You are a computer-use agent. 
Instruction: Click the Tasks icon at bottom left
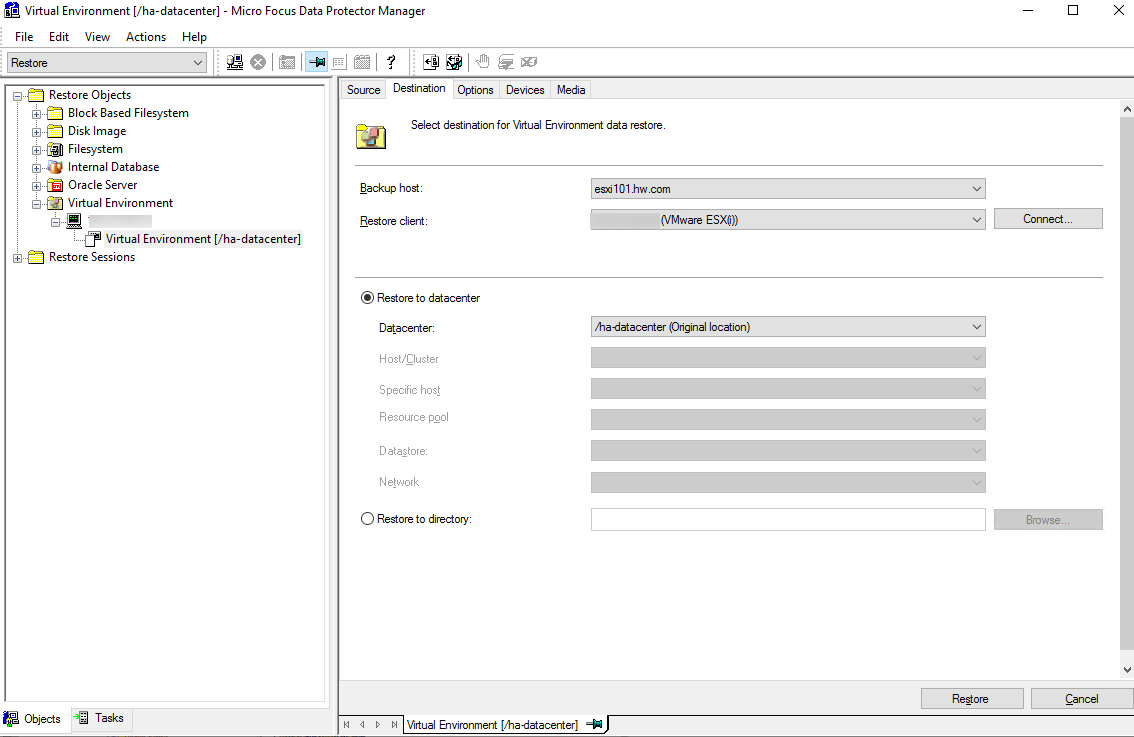[x=82, y=717]
